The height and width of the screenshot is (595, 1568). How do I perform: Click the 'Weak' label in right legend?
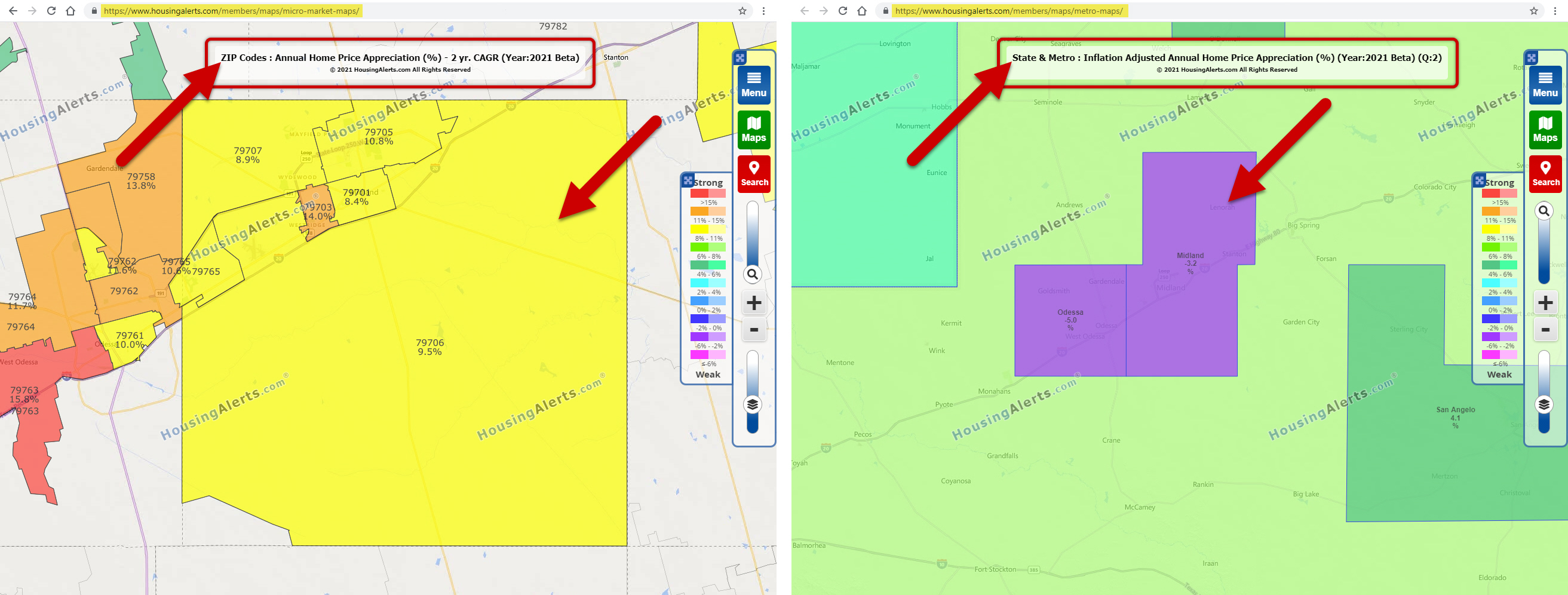[x=1499, y=375]
